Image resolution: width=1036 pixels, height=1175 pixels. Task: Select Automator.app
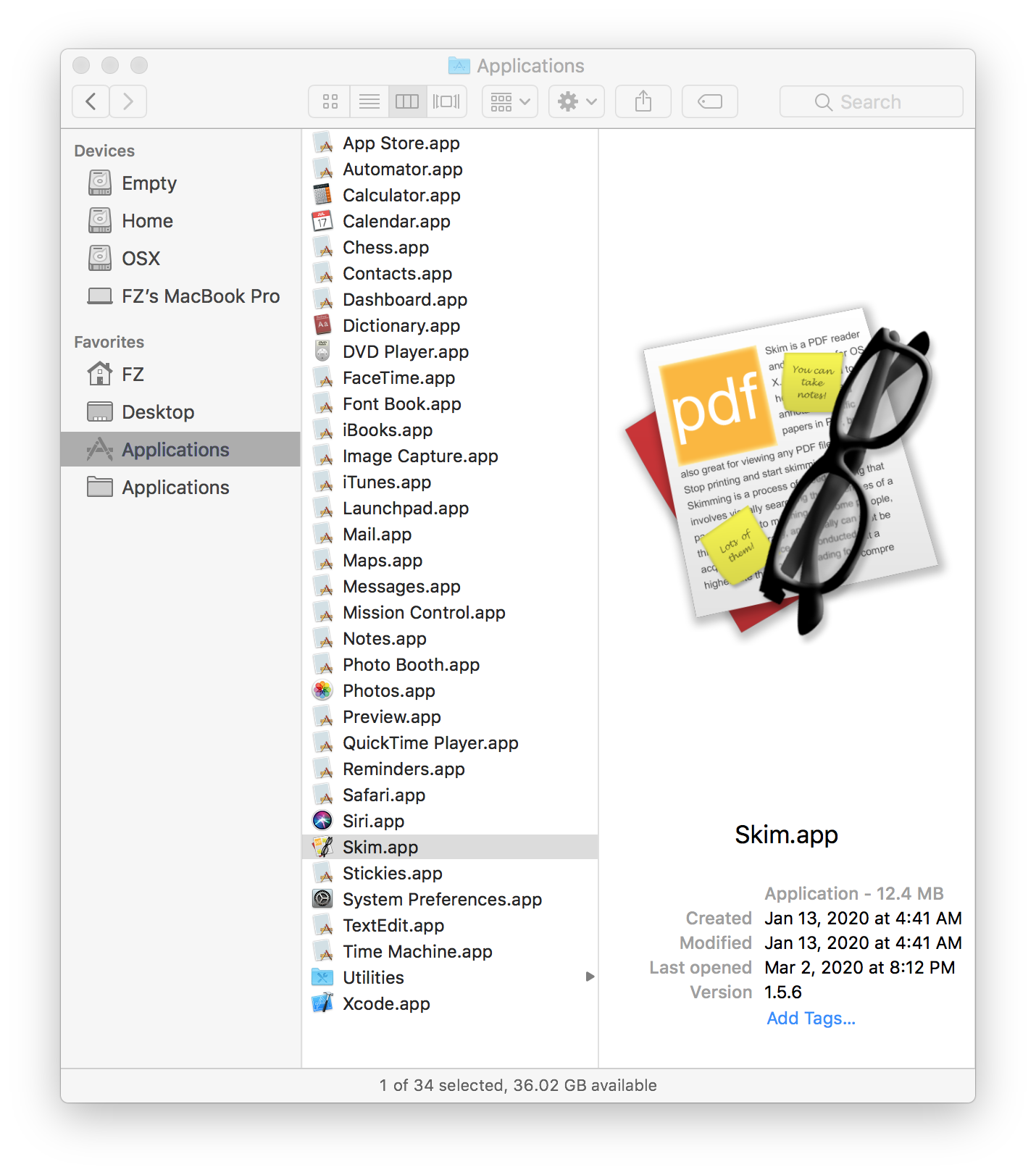(450, 169)
